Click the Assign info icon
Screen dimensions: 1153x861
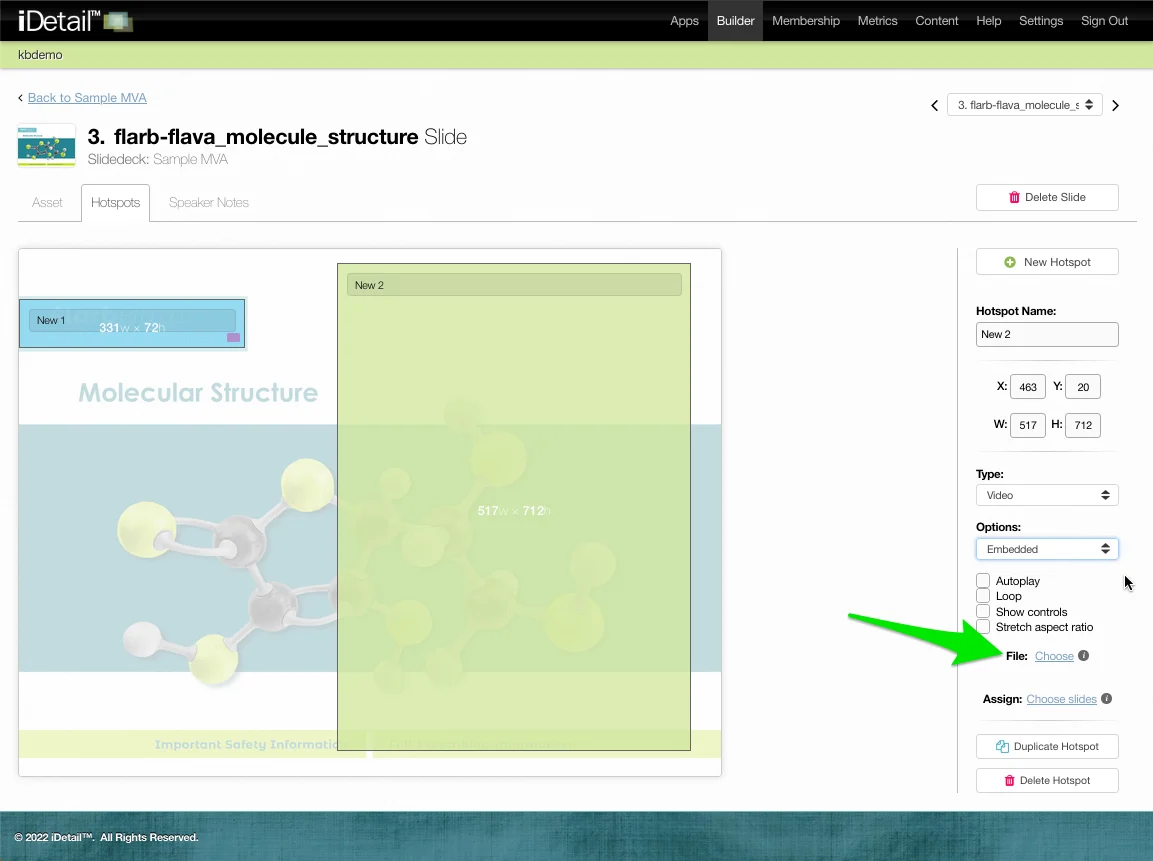[1107, 699]
